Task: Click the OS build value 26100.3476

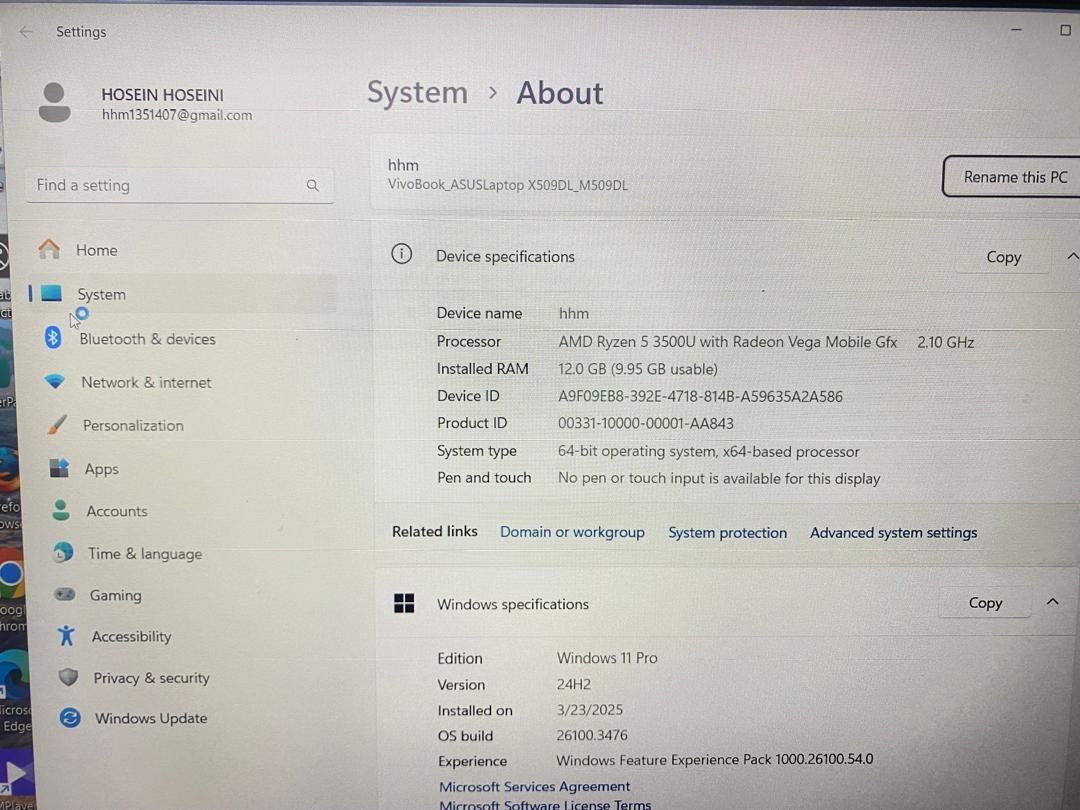Action: coord(592,735)
